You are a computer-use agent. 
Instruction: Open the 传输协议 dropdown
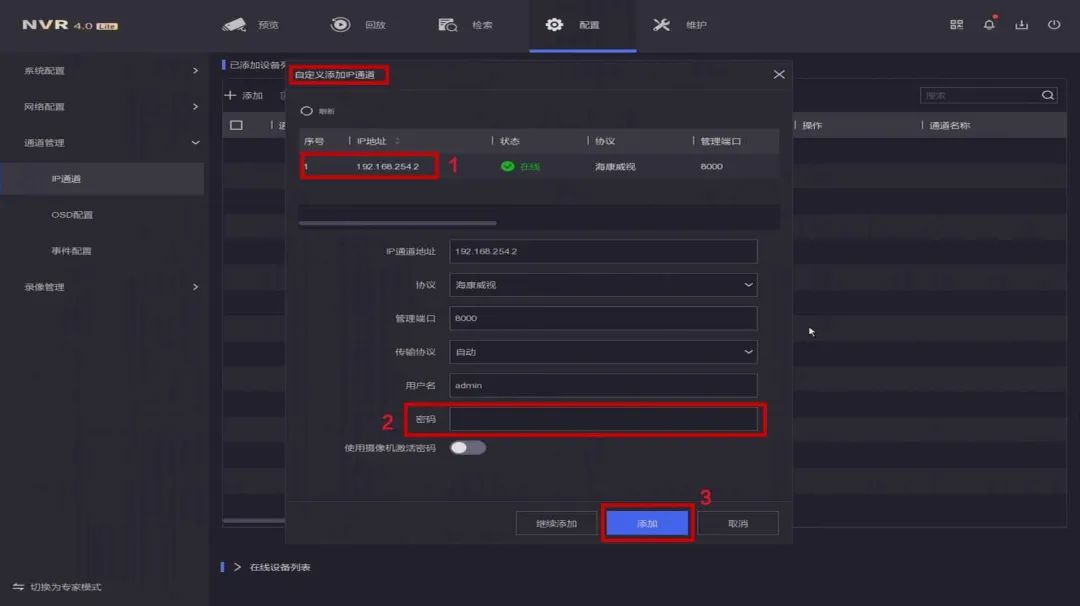pos(602,352)
